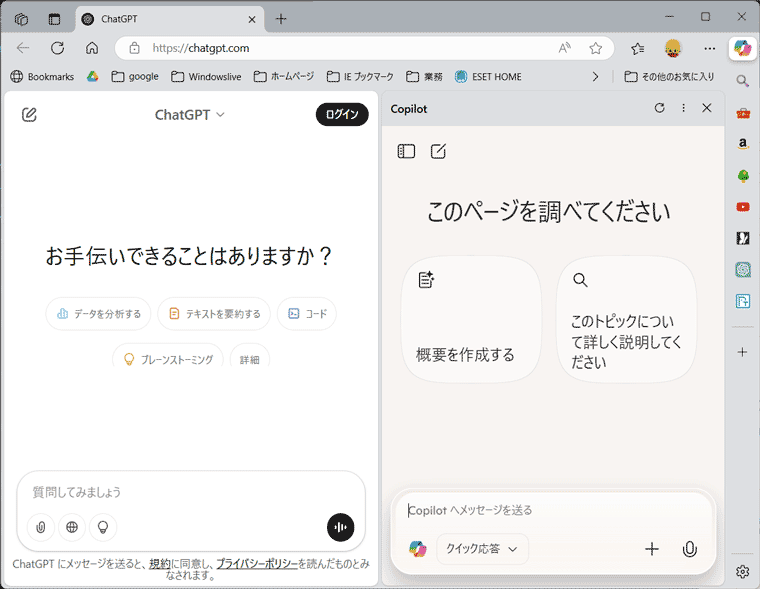Start a new ChatGPT chat
760x589 pixels.
(x=29, y=115)
